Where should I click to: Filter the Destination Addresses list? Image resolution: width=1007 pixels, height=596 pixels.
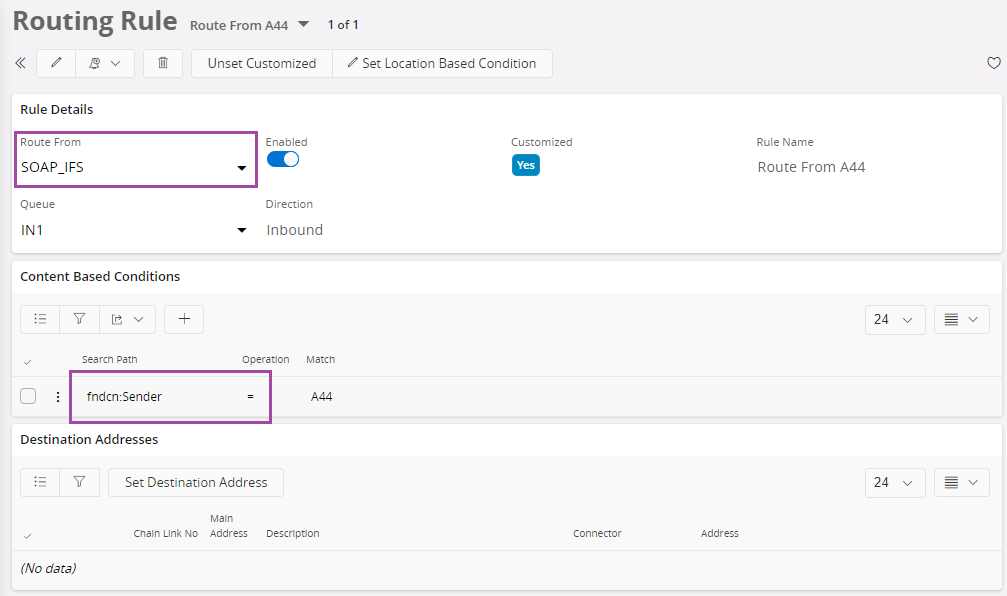click(79, 482)
